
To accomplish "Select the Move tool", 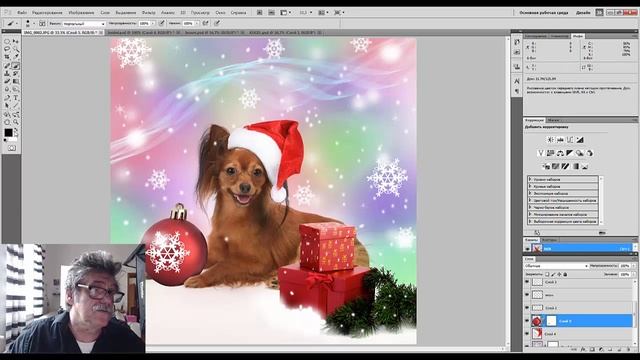I will pyautogui.click(x=16, y=42).
